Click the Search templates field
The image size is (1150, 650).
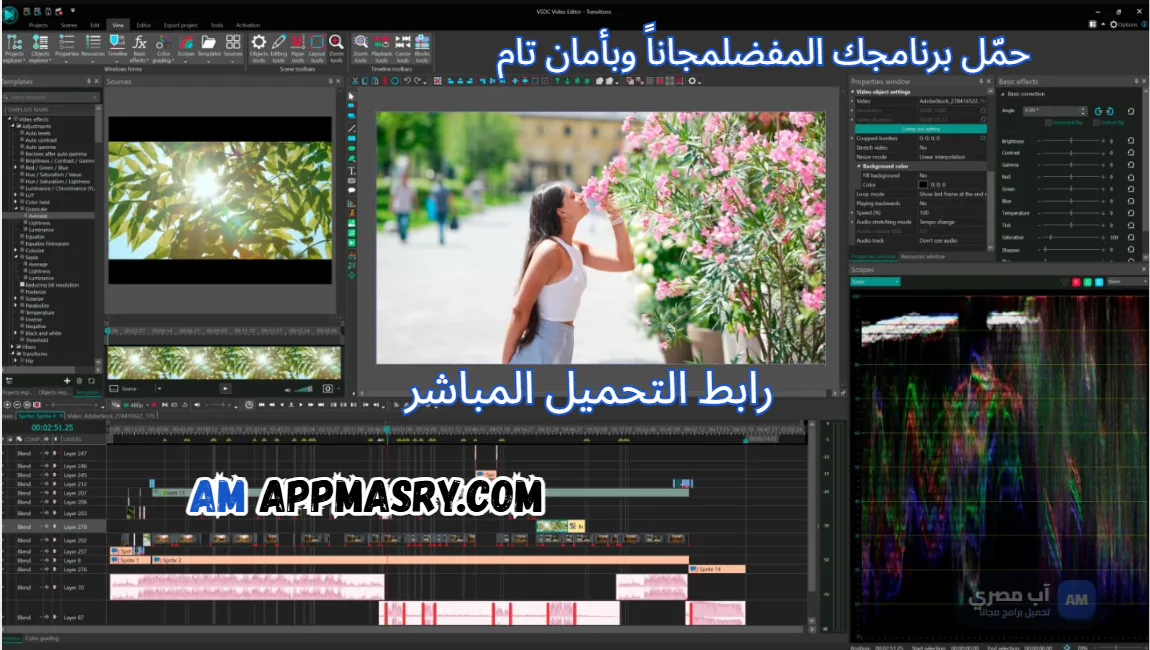click(51, 97)
